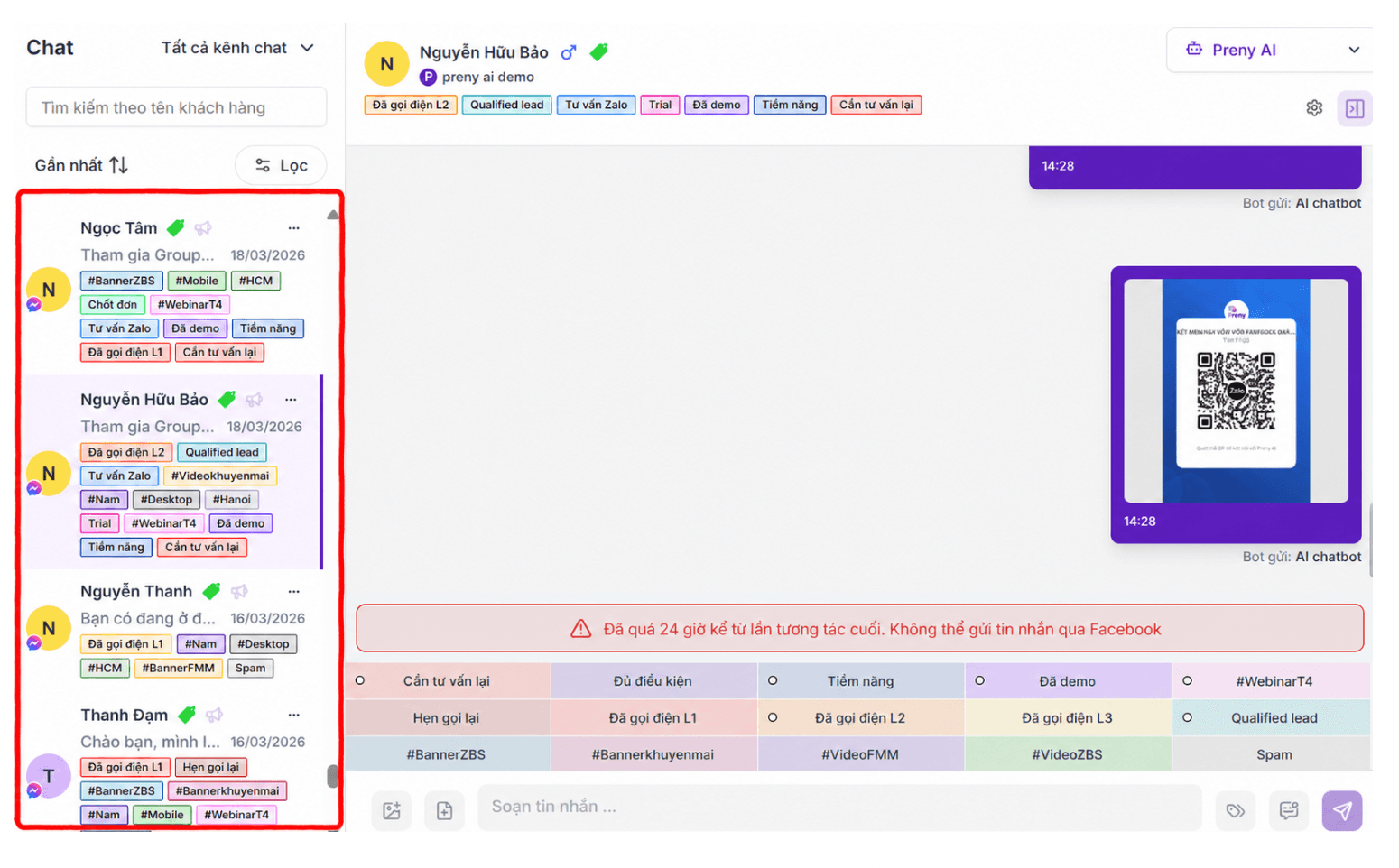Click megaphone icon beside Thanh Đạm
This screenshot has width=1399, height=868.
click(214, 716)
